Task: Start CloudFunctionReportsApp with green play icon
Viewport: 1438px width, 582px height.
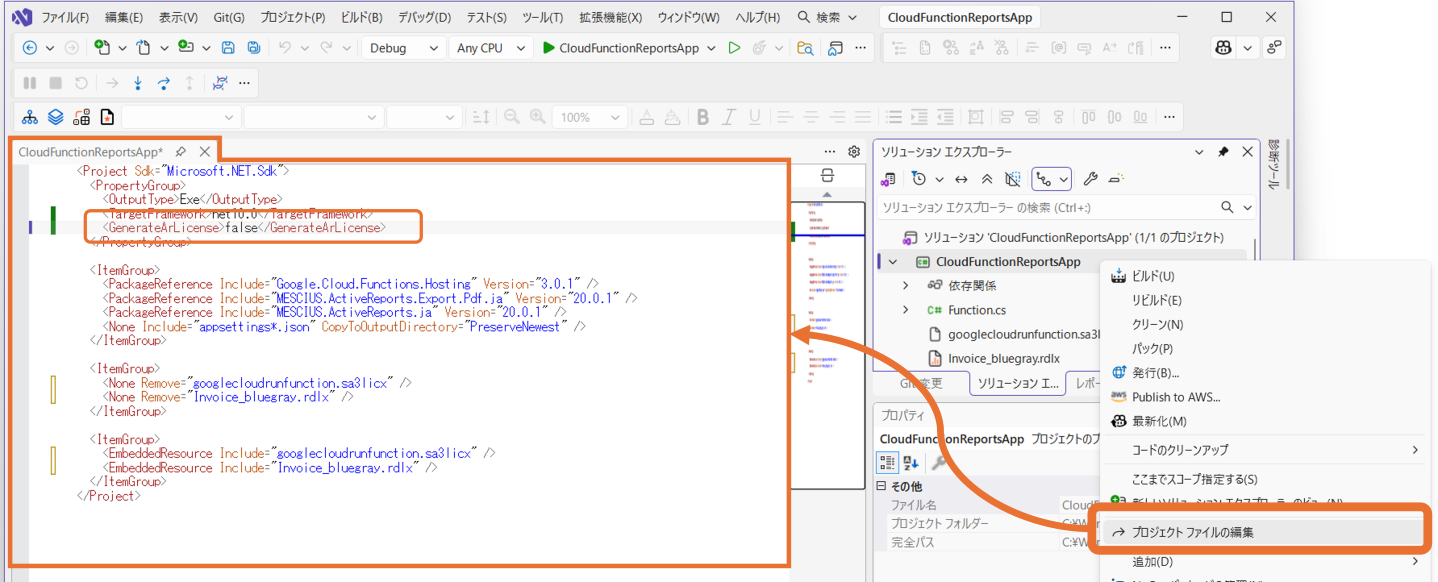Action: coord(549,48)
